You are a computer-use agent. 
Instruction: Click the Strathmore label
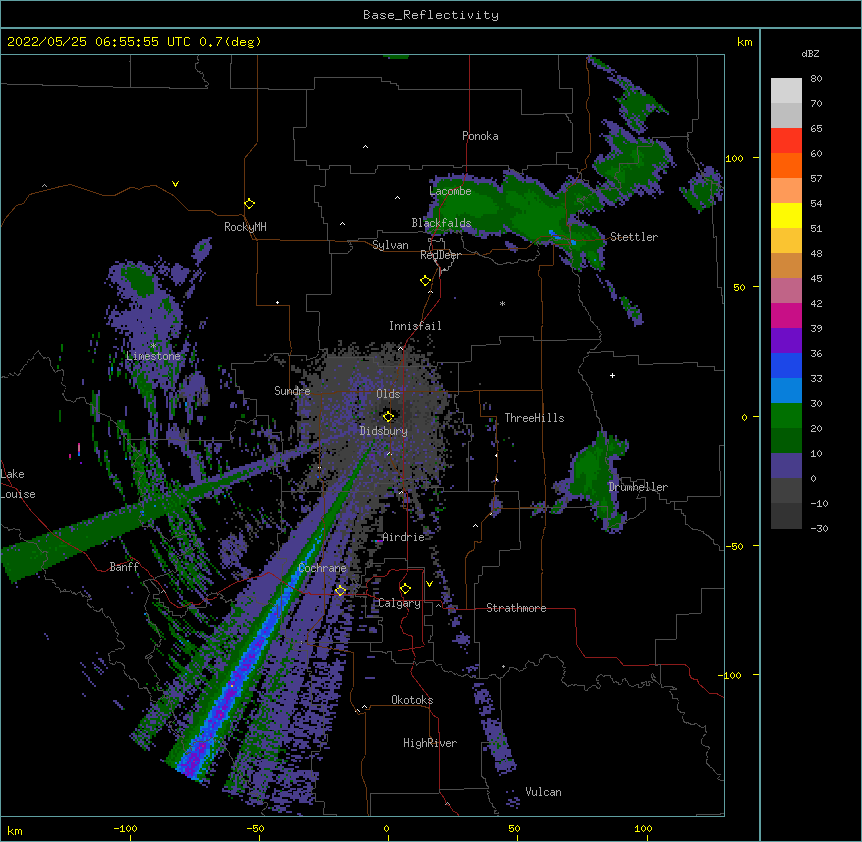(516, 608)
